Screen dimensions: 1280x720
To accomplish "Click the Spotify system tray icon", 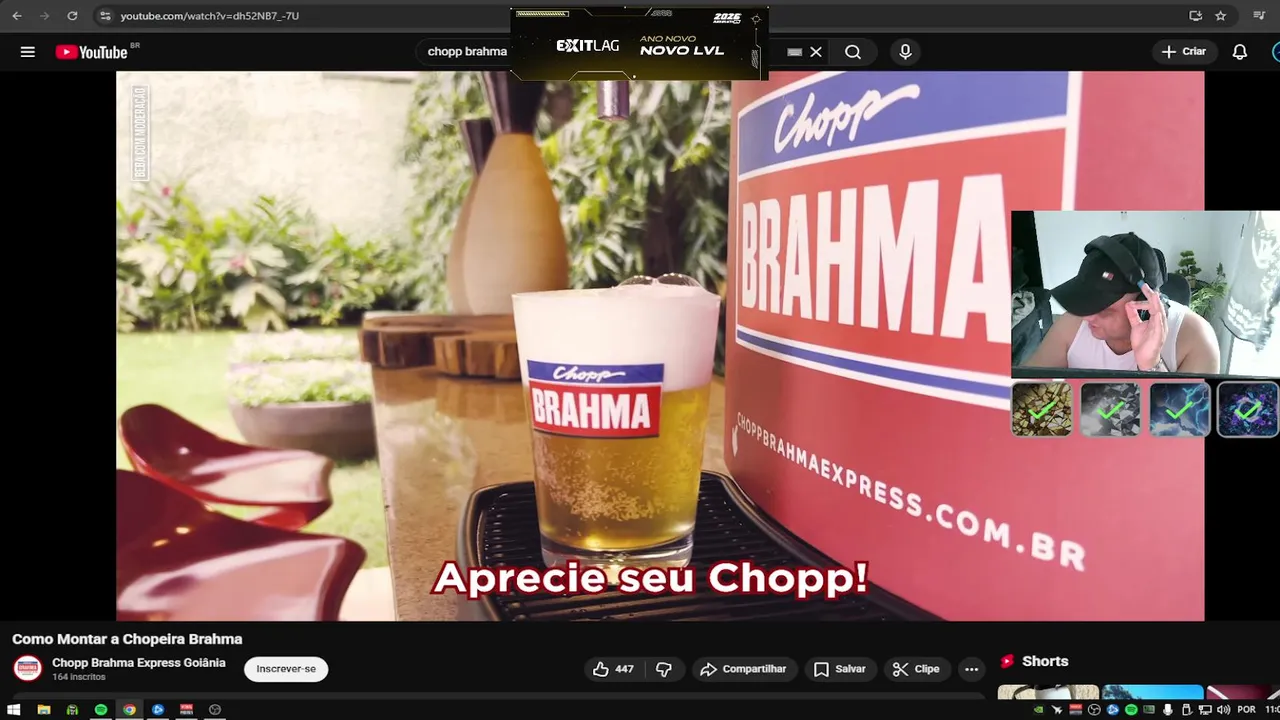I will 1131,710.
